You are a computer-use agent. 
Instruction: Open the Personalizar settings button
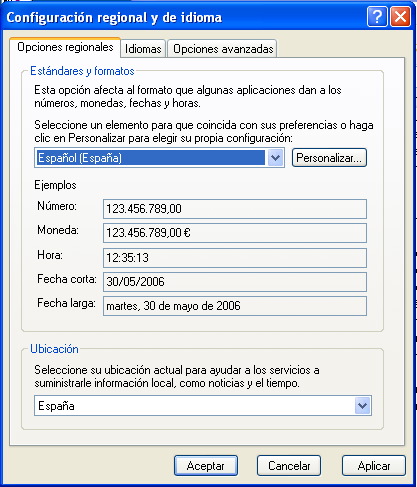(329, 158)
